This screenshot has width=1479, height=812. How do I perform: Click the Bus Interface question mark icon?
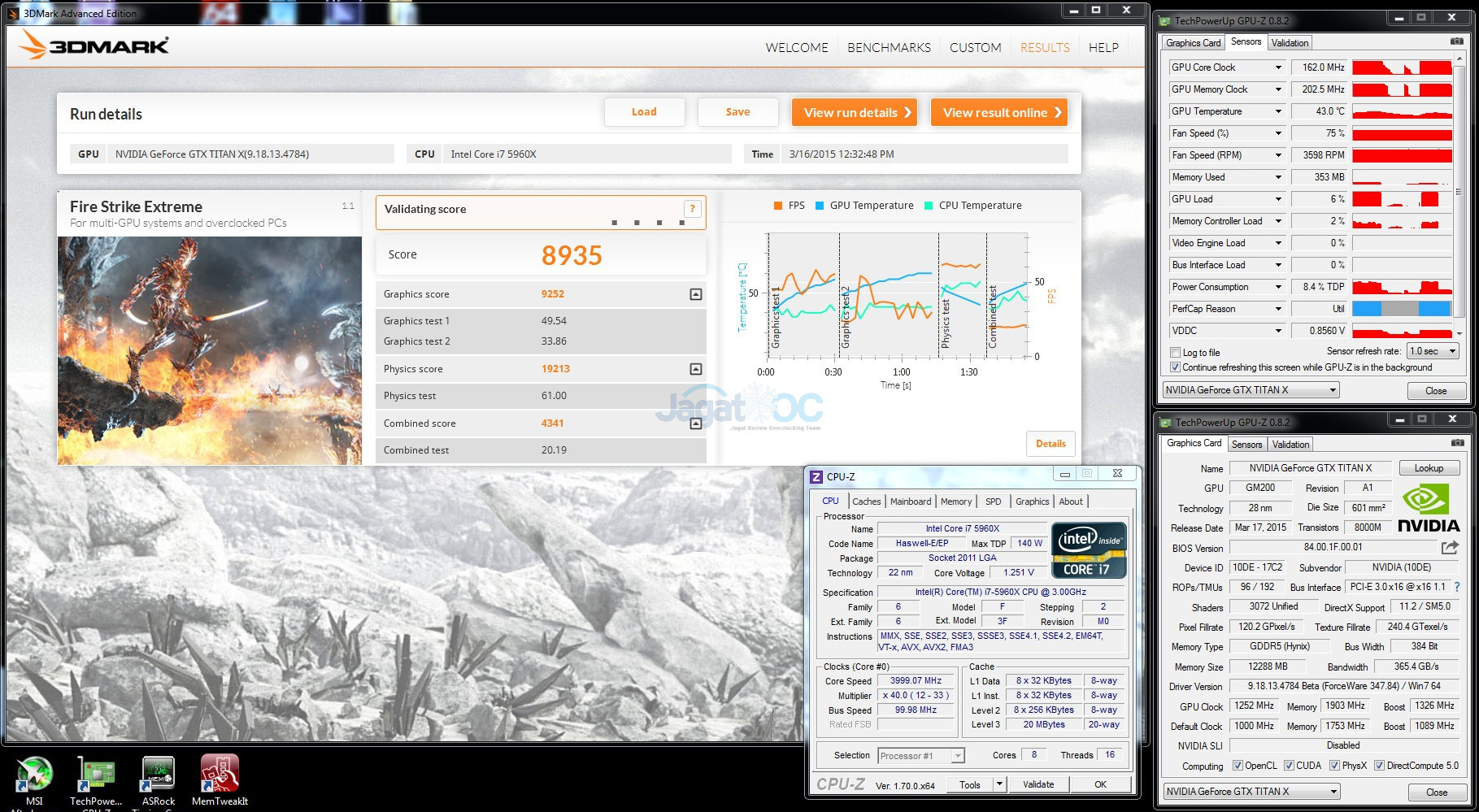[x=1456, y=587]
